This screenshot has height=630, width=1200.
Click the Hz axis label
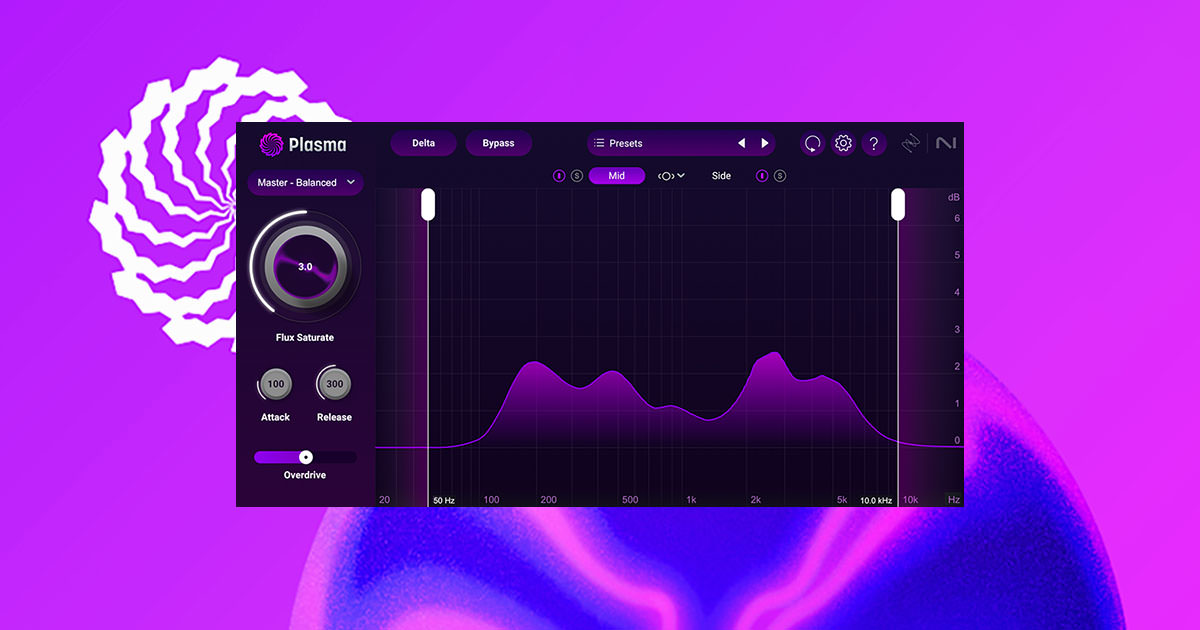(954, 499)
